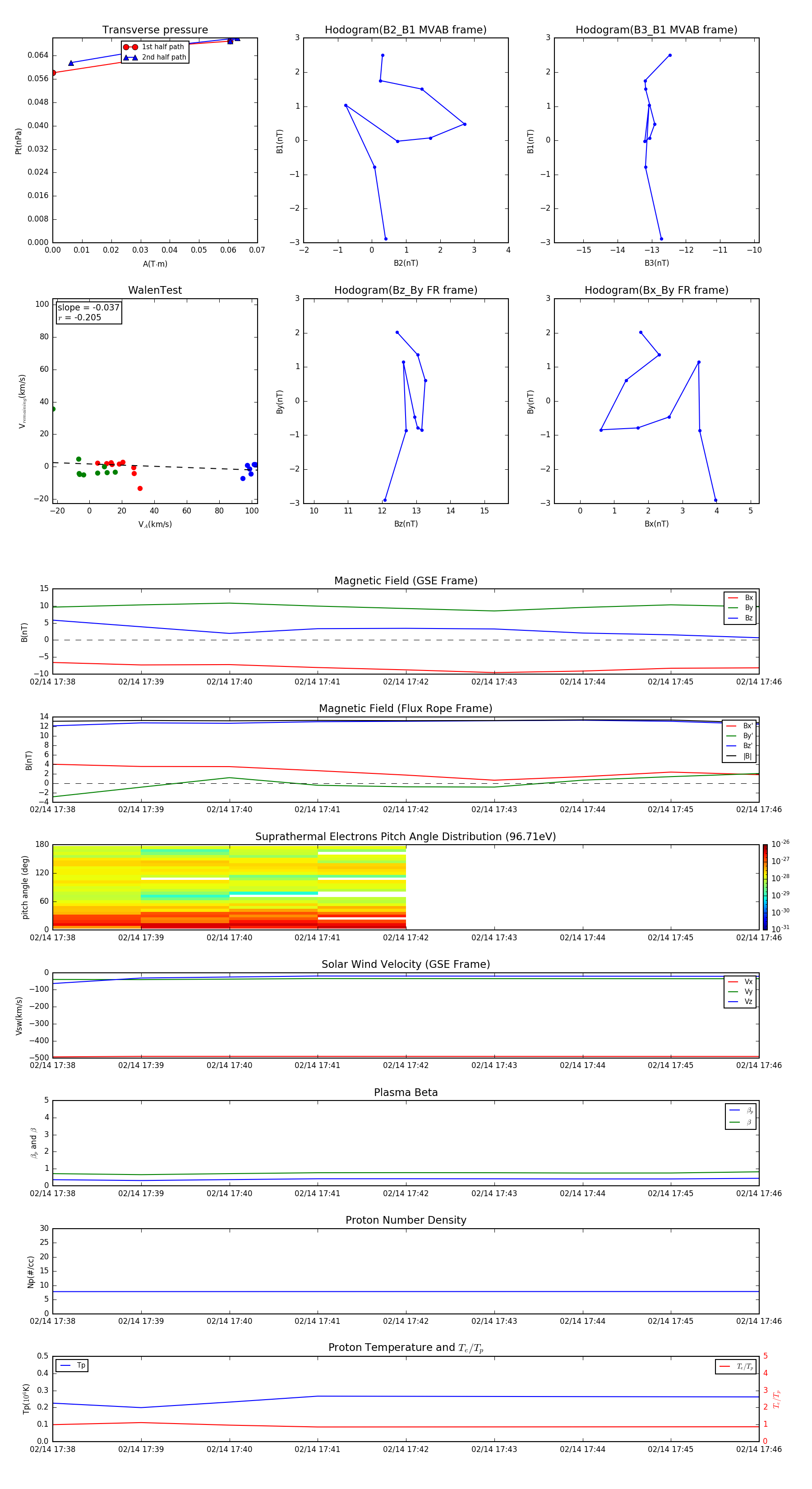Click the 'Pt(nPa)' y-axis label
The height and width of the screenshot is (1489, 812).
click(18, 140)
